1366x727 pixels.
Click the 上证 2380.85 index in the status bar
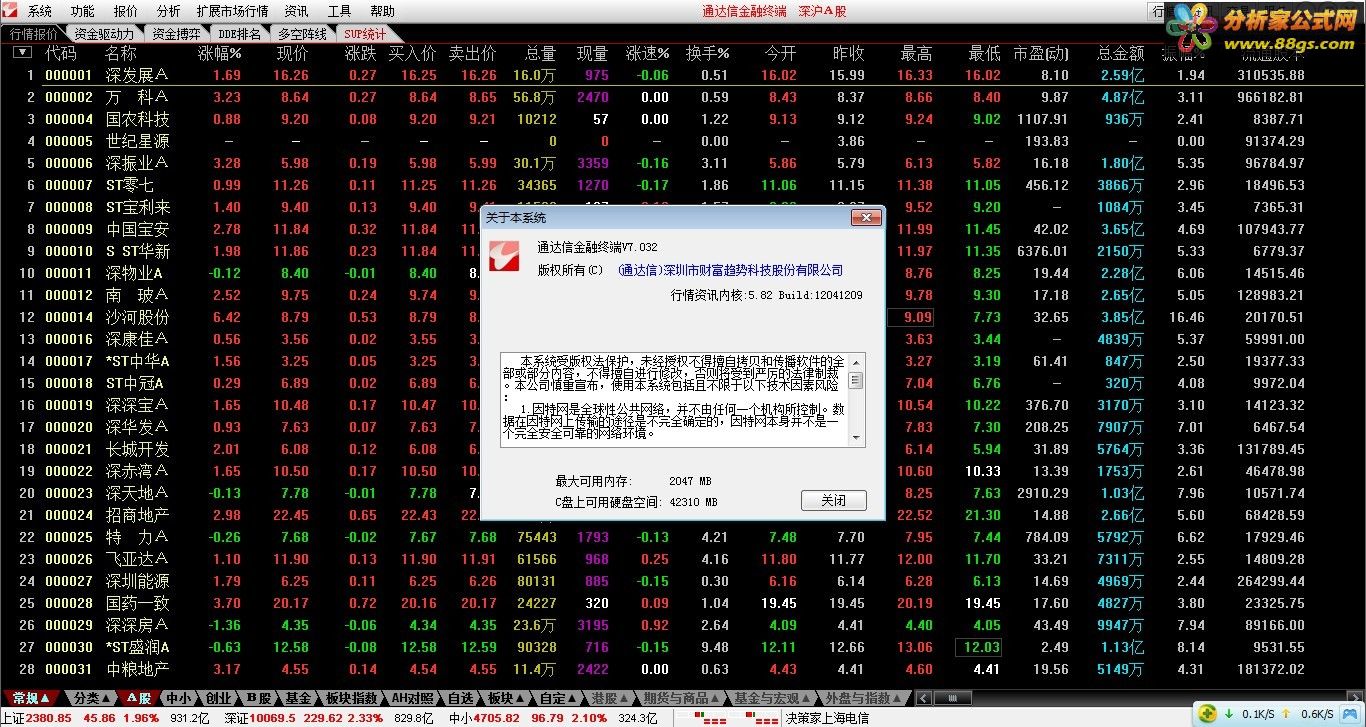(x=37, y=718)
